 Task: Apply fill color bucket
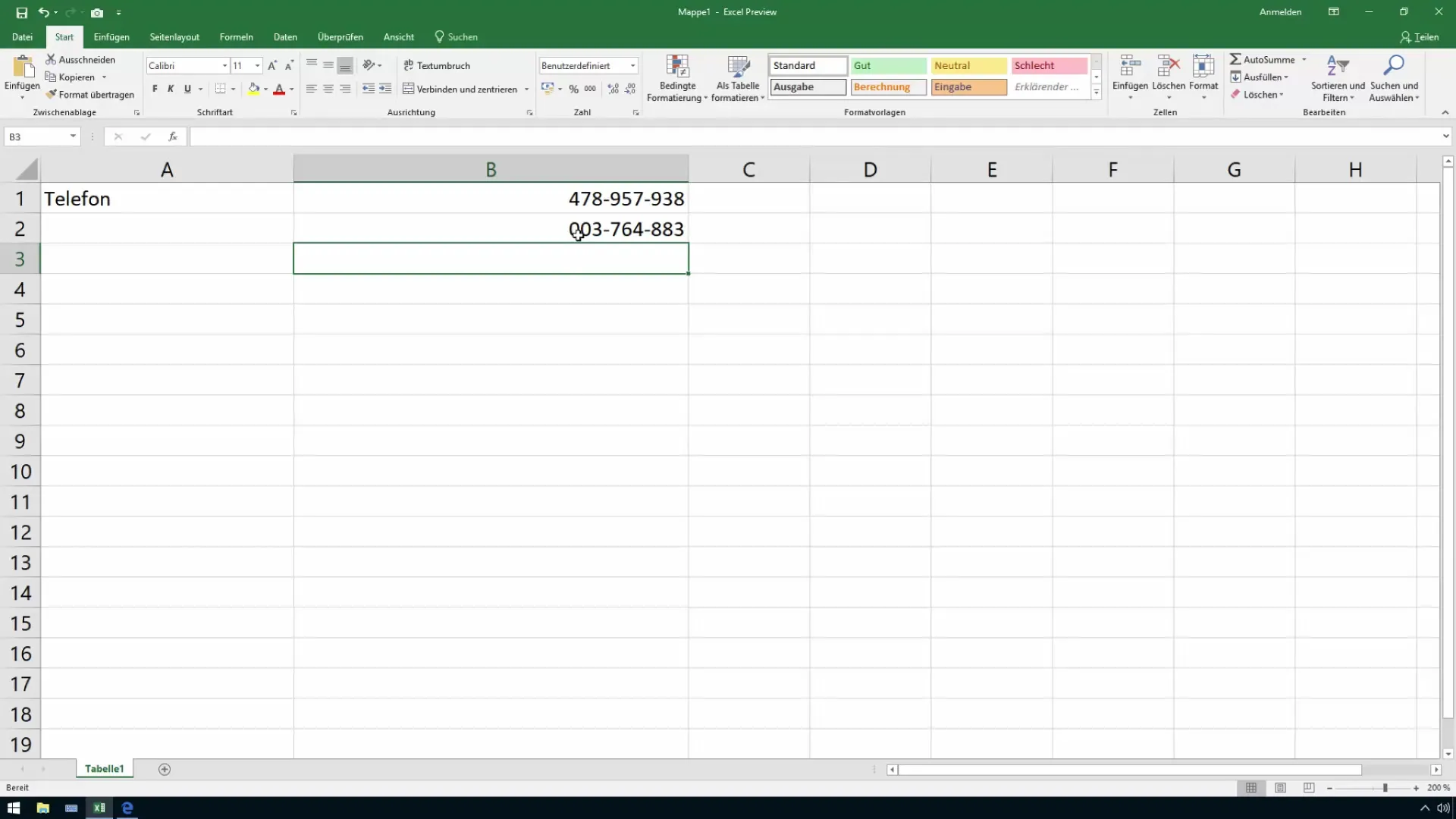coord(254,89)
